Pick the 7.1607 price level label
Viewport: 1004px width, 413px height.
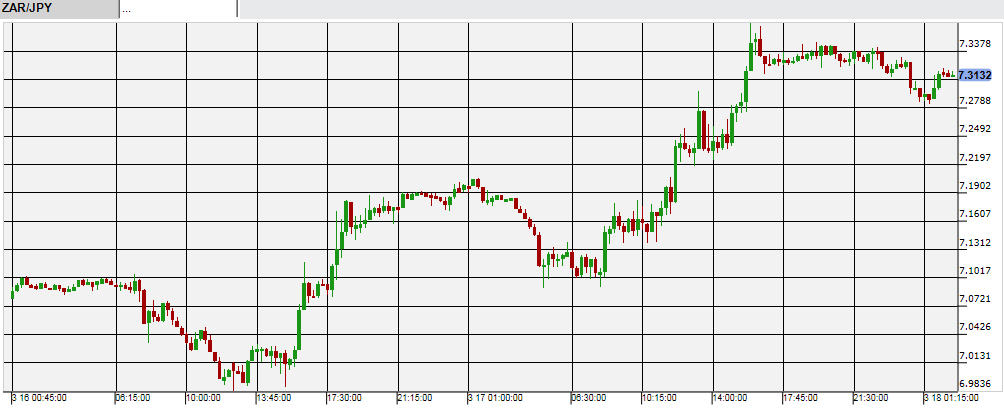pos(974,214)
